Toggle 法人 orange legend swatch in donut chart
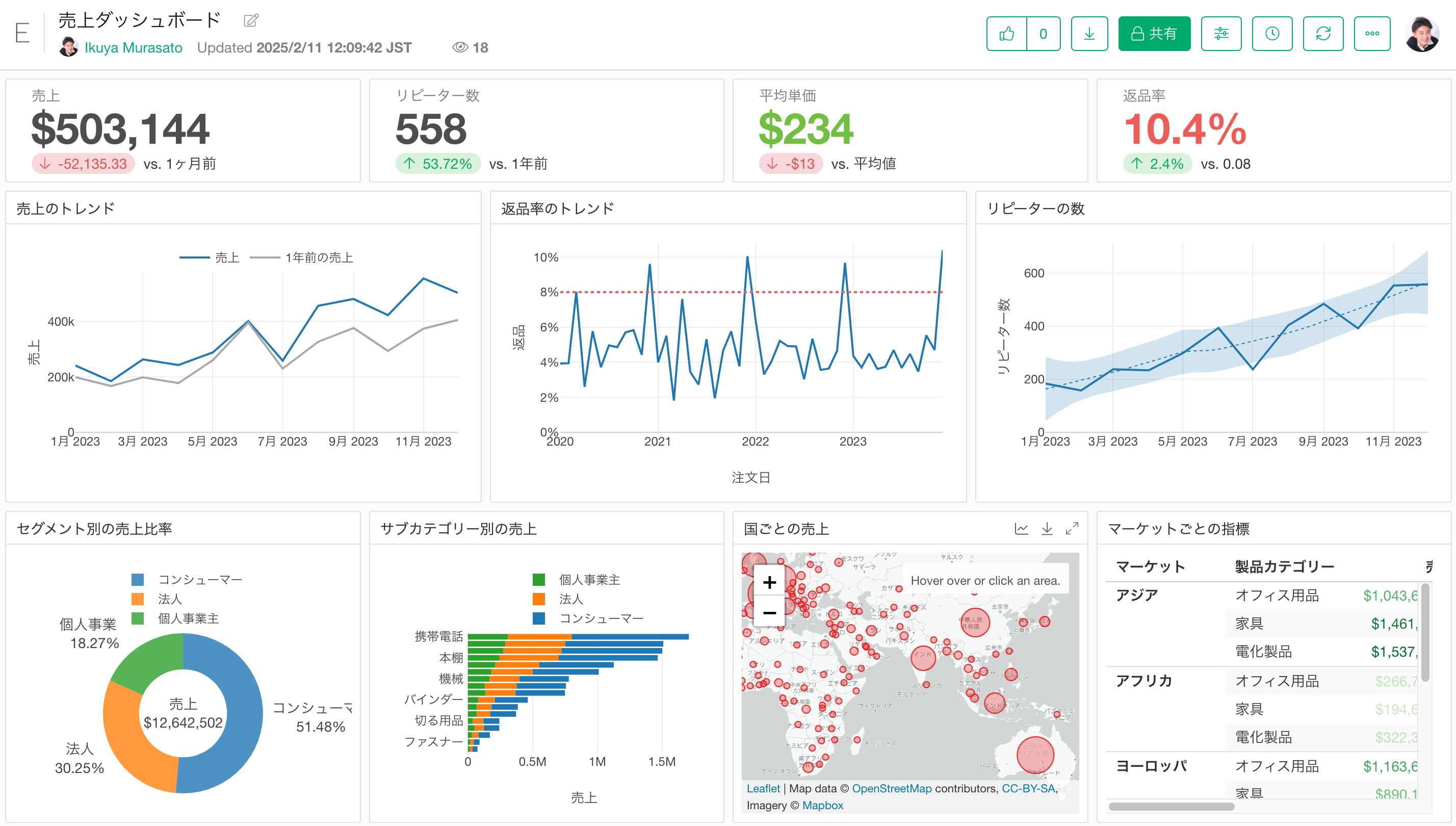 [x=137, y=599]
